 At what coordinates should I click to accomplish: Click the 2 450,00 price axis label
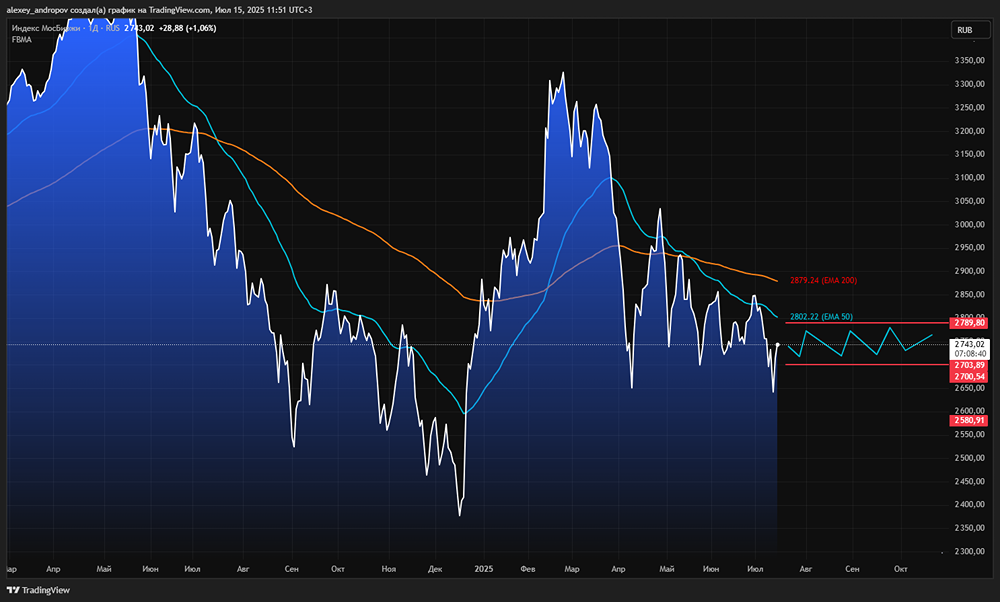tap(969, 481)
